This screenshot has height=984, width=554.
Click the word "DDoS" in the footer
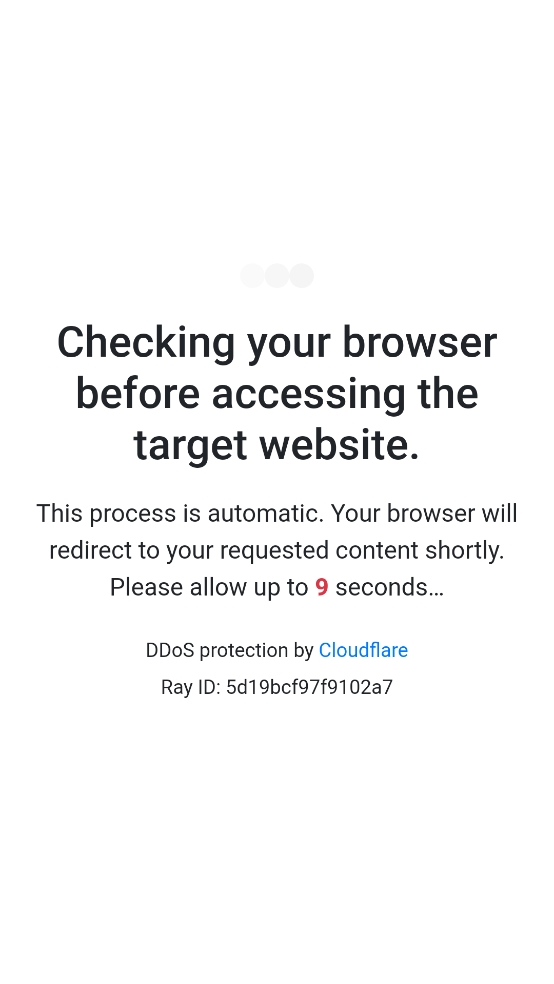(x=170, y=650)
